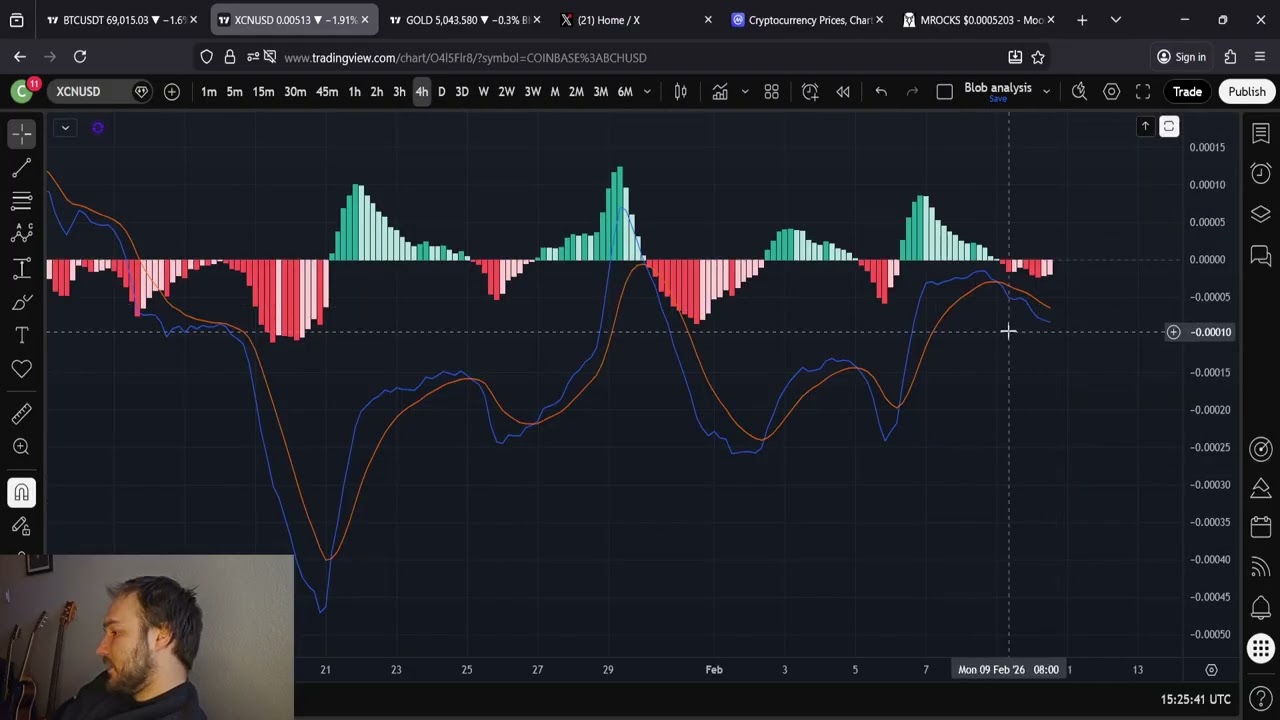The height and width of the screenshot is (720, 1280).
Task: Select the trend line drawing tool
Action: (x=21, y=167)
